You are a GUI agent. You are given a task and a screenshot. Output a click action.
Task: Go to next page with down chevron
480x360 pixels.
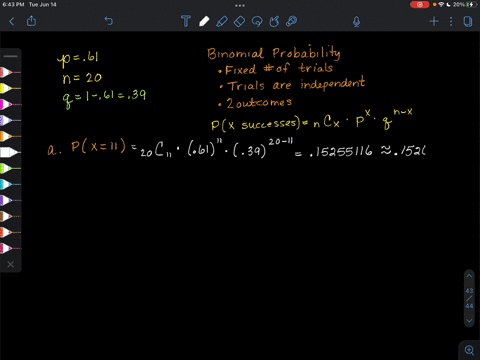[469, 321]
